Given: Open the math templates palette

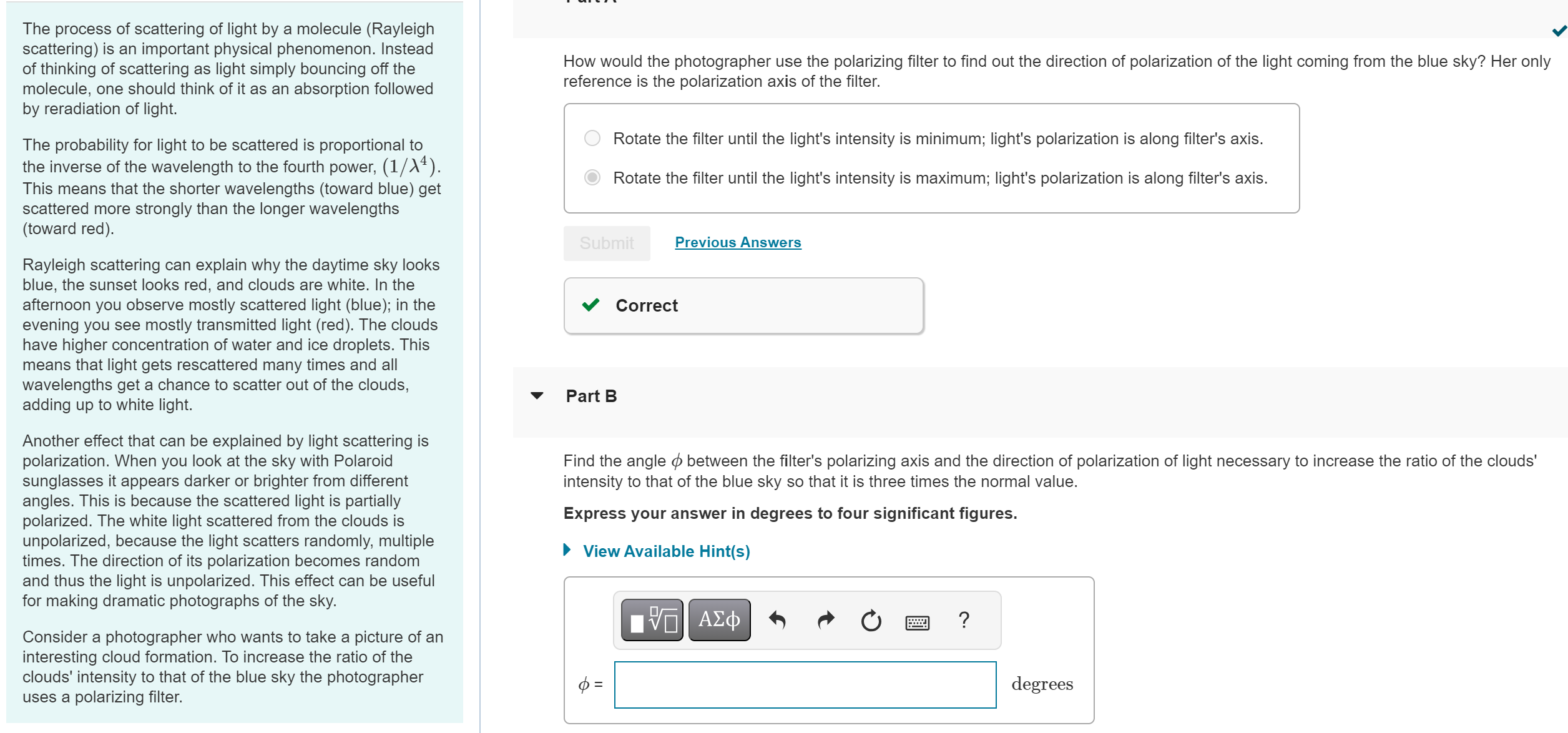Looking at the screenshot, I should click(650, 619).
